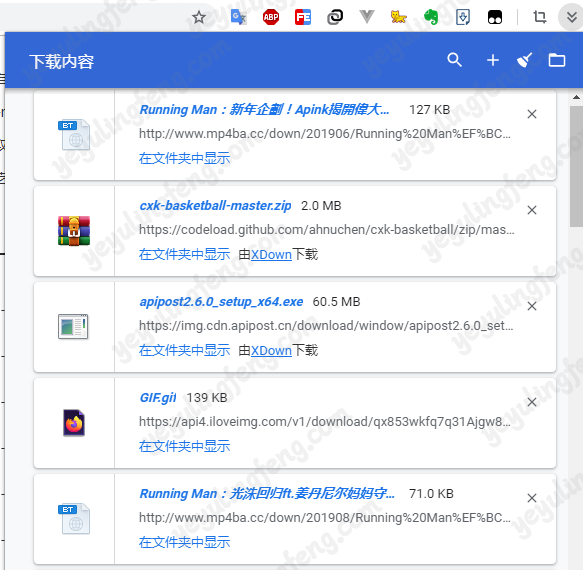Image resolution: width=583 pixels, height=570 pixels.
Task: Remove the apipost2.6.0_setup_x64.exe entry
Action: pyautogui.click(x=532, y=306)
